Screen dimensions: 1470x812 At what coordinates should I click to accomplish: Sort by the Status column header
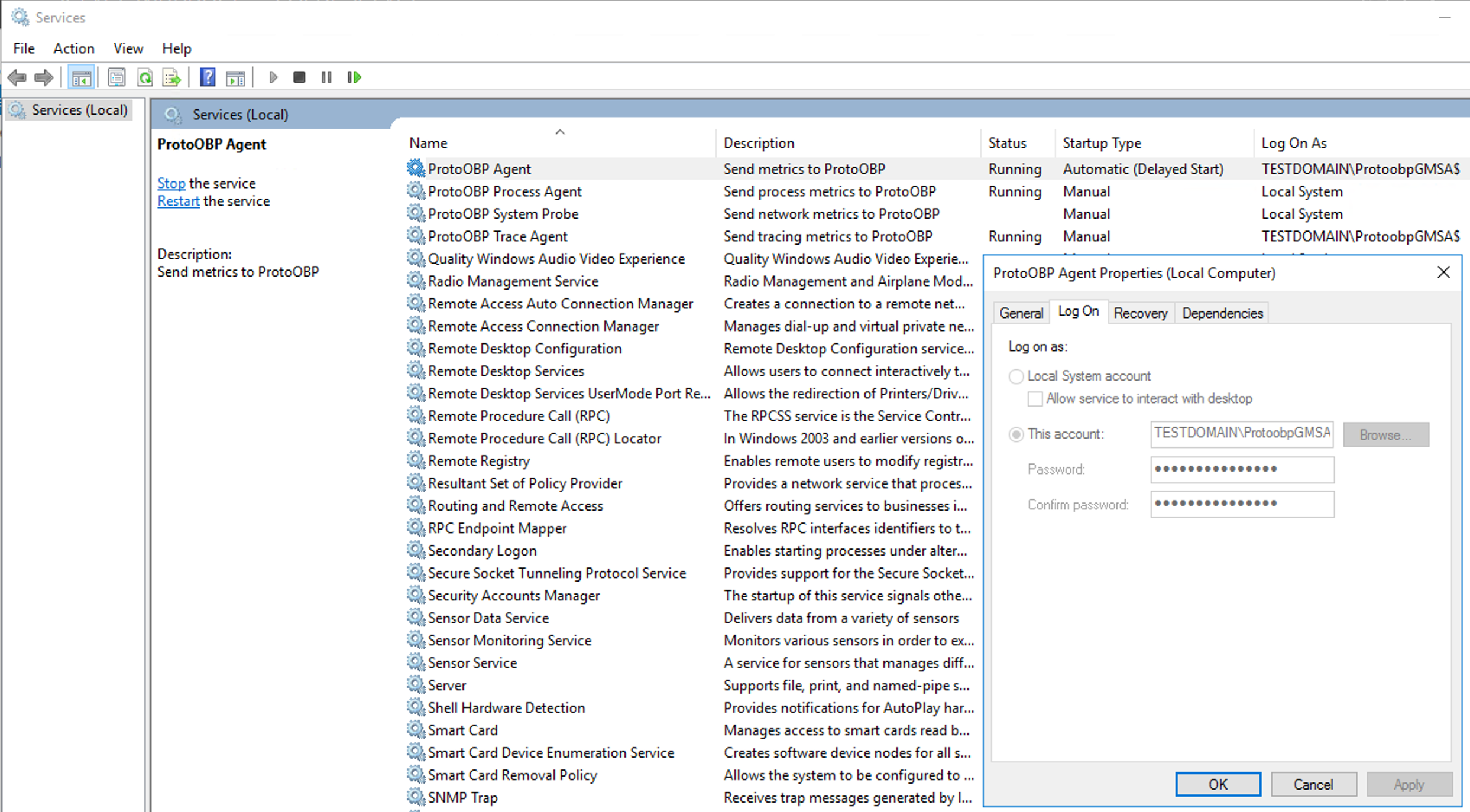coord(1018,143)
